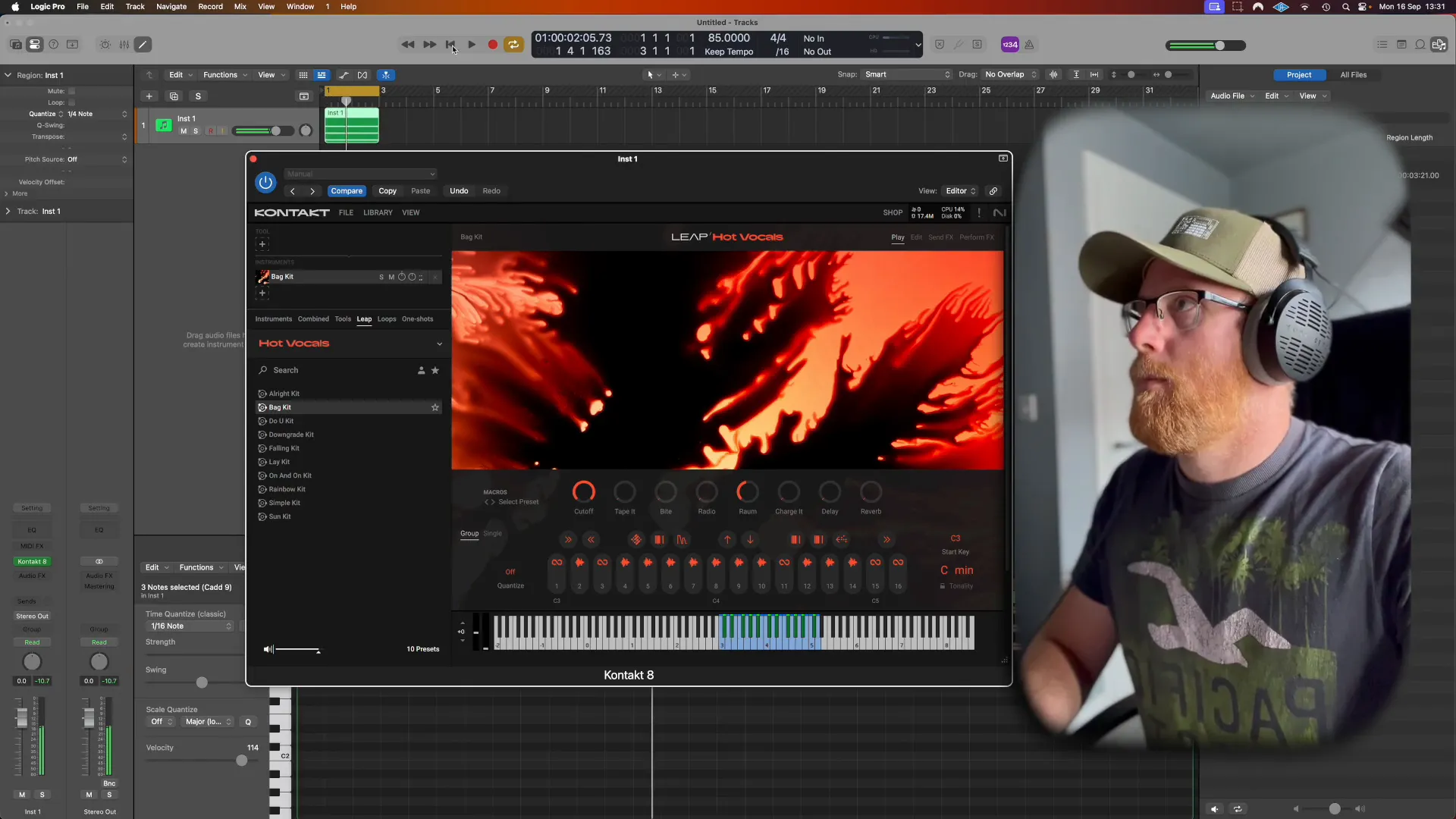Click the Add Track plus button
This screenshot has width=1456, height=819.
(149, 96)
